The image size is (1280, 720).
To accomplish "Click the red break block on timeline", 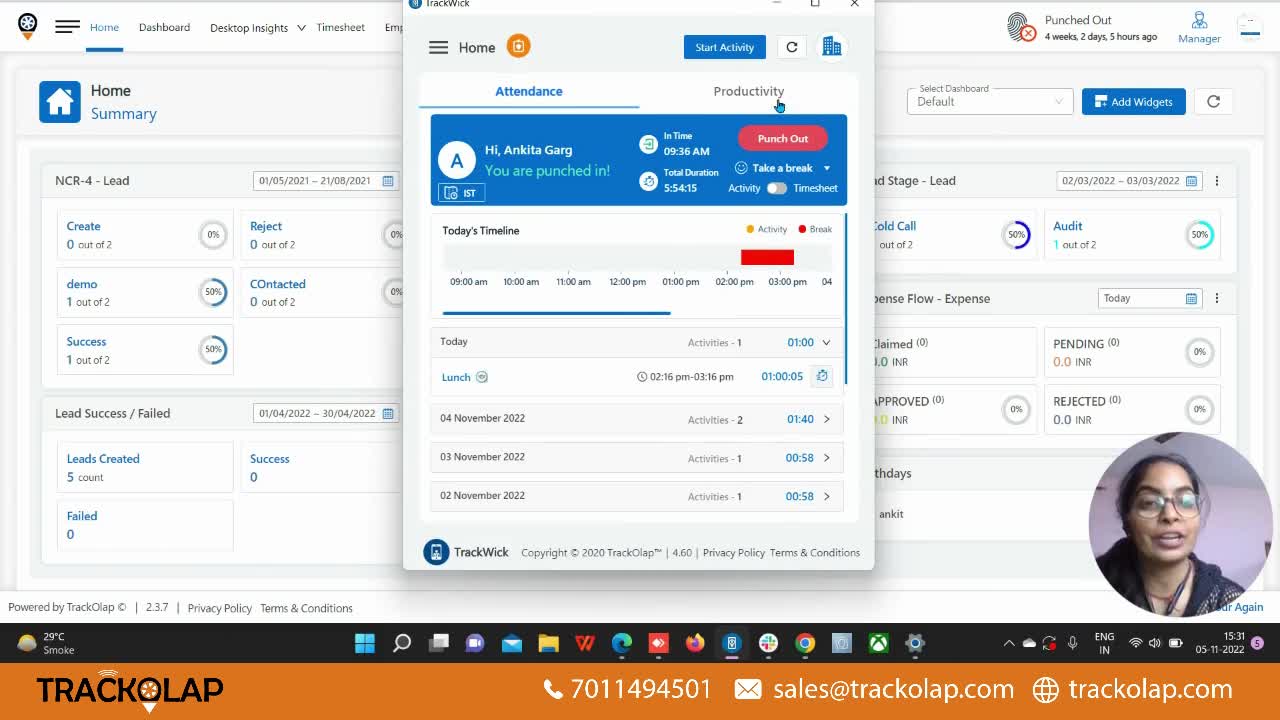I will pyautogui.click(x=767, y=258).
